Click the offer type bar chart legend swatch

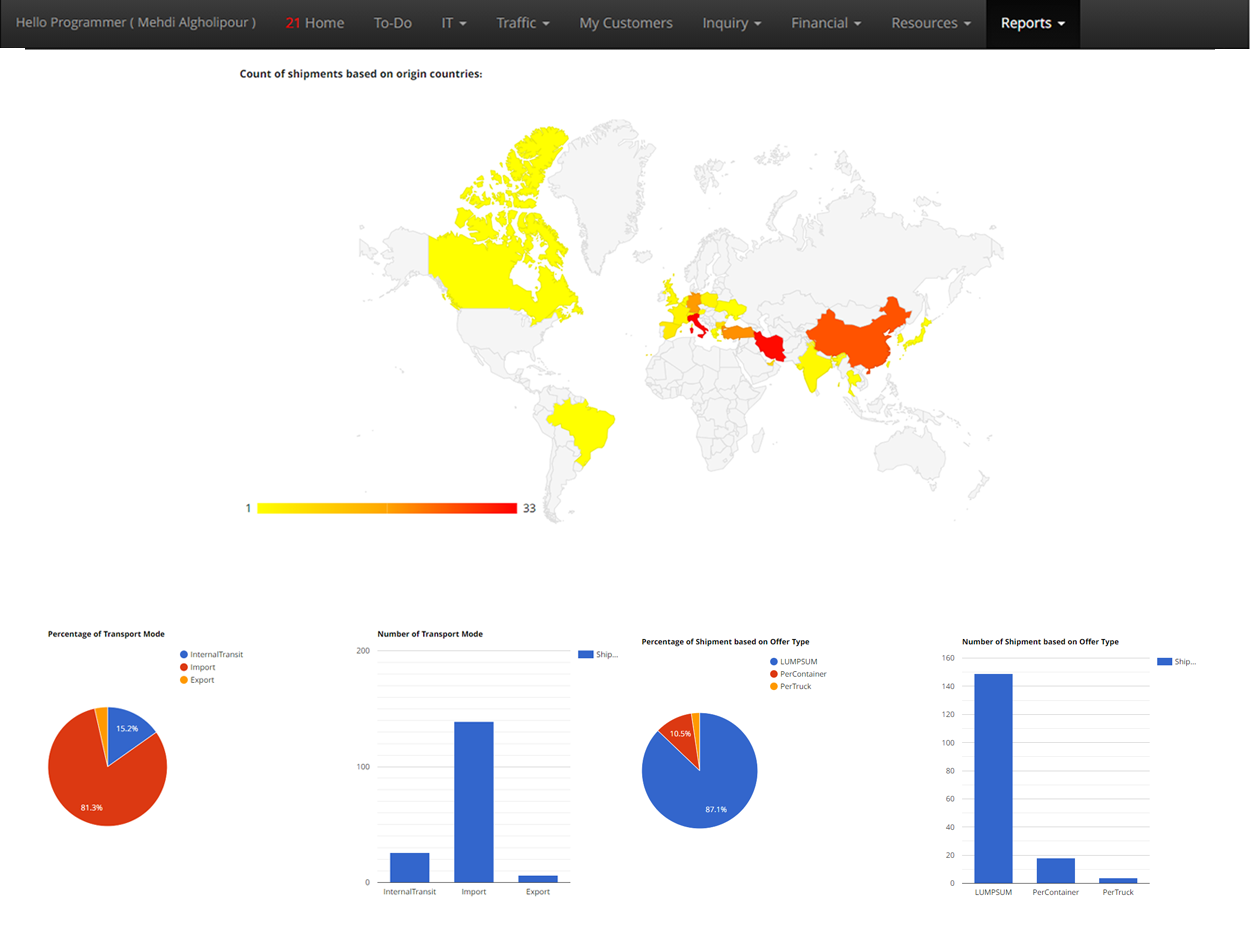tap(1164, 662)
